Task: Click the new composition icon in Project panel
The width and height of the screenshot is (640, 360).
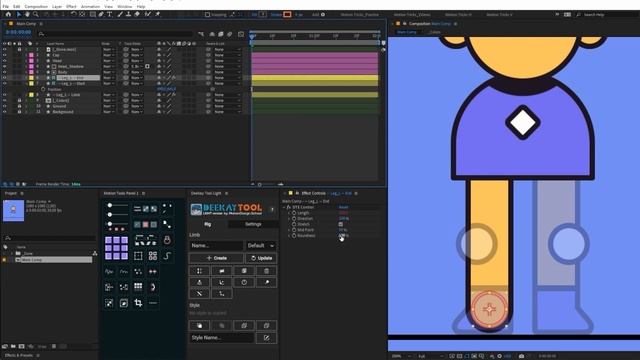Action: [x=22, y=347]
